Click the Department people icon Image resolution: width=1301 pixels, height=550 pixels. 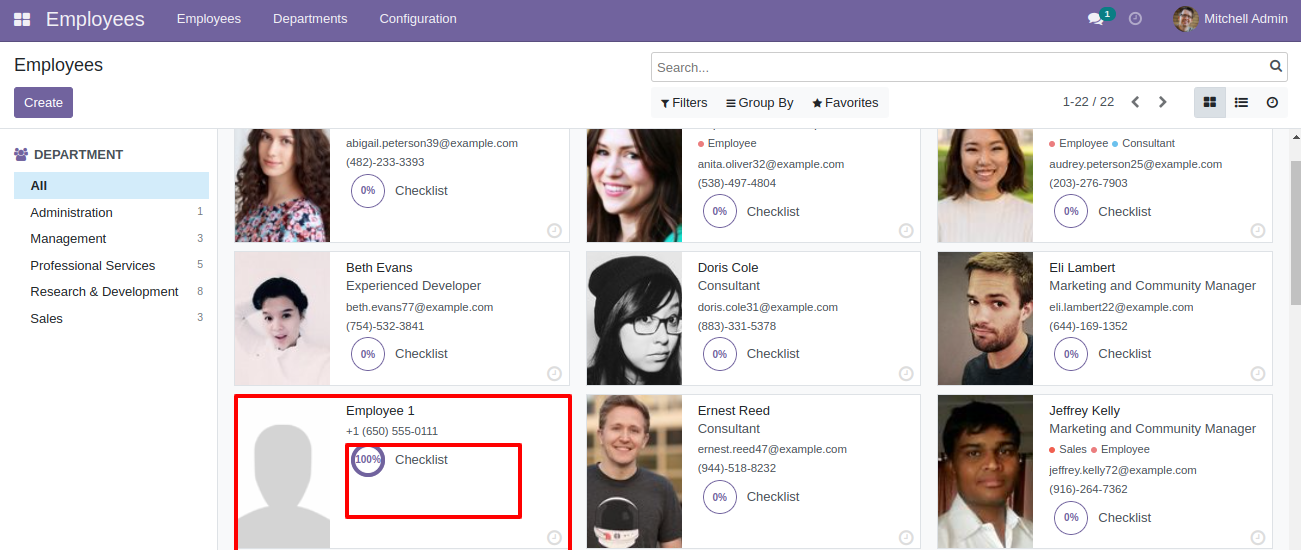click(x=21, y=155)
